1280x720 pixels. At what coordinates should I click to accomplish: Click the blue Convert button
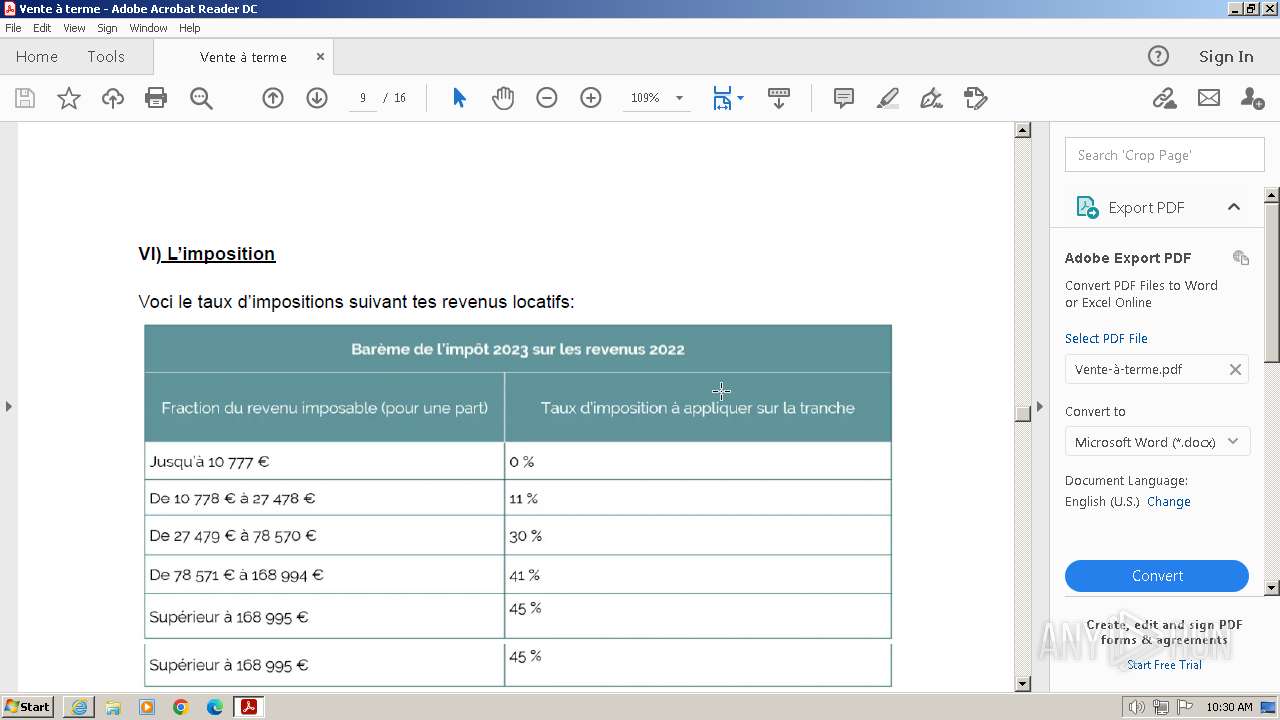click(x=1157, y=576)
